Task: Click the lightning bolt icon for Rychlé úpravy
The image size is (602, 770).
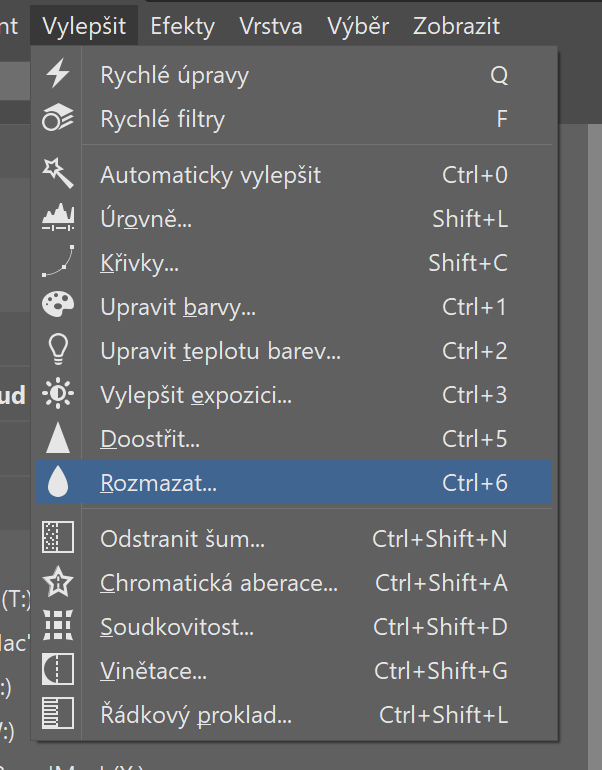Action: point(59,75)
